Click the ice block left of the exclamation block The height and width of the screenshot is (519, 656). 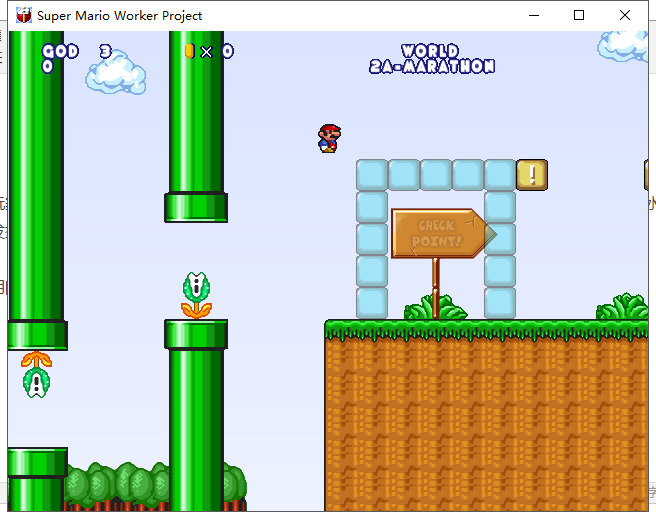click(500, 175)
